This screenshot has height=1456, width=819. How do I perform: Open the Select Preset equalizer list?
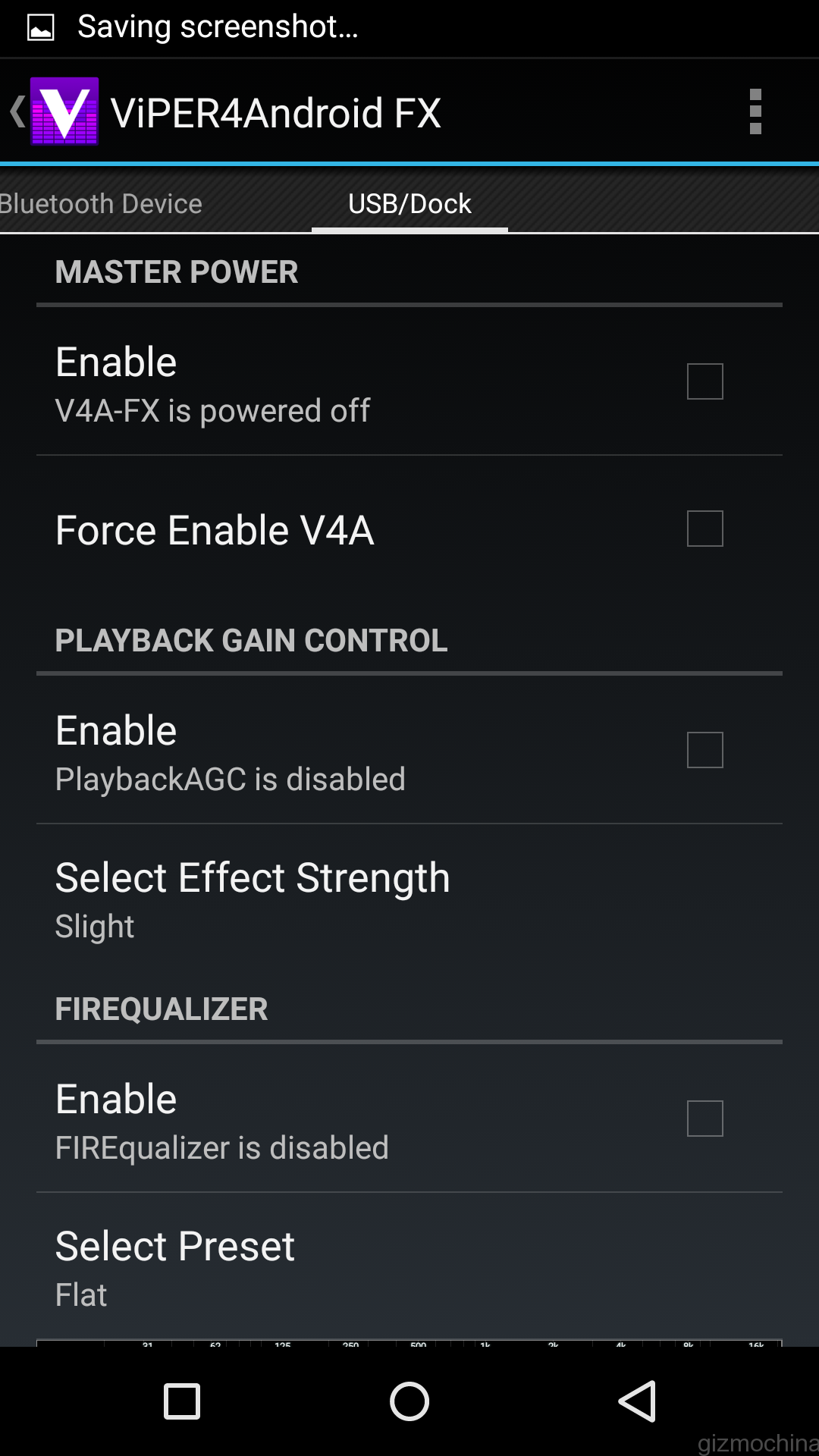pyautogui.click(x=175, y=1267)
